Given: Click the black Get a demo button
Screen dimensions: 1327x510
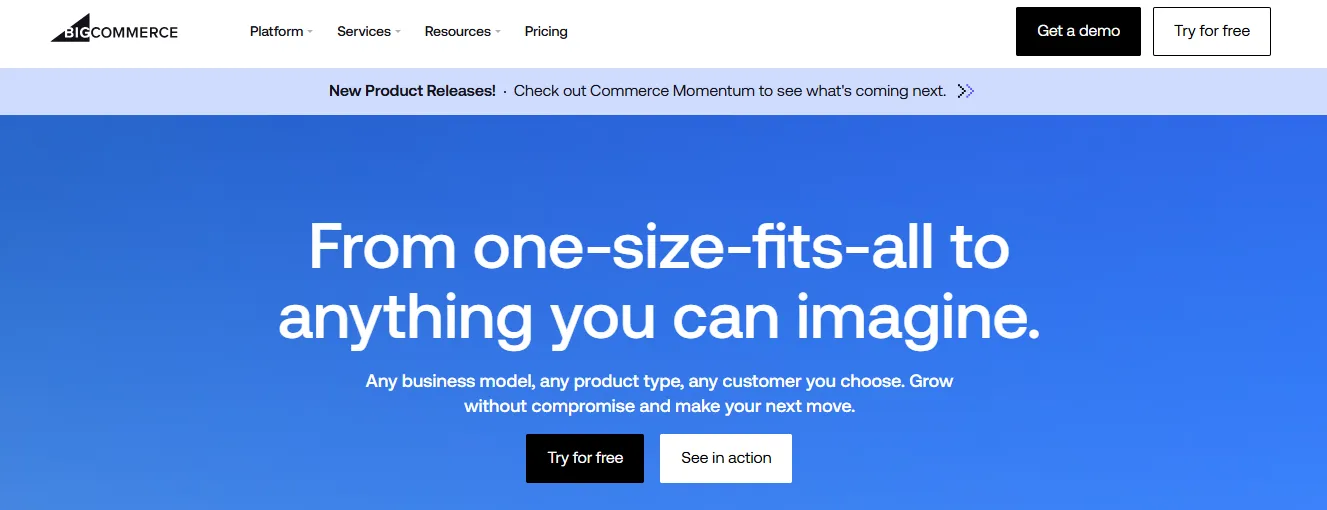Looking at the screenshot, I should [1078, 31].
